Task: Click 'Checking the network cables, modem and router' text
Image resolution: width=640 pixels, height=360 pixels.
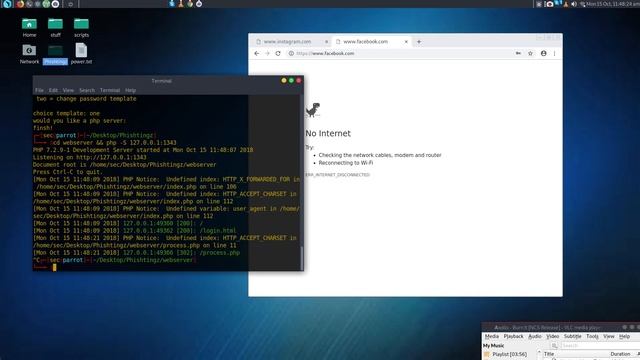Action: coord(380,155)
